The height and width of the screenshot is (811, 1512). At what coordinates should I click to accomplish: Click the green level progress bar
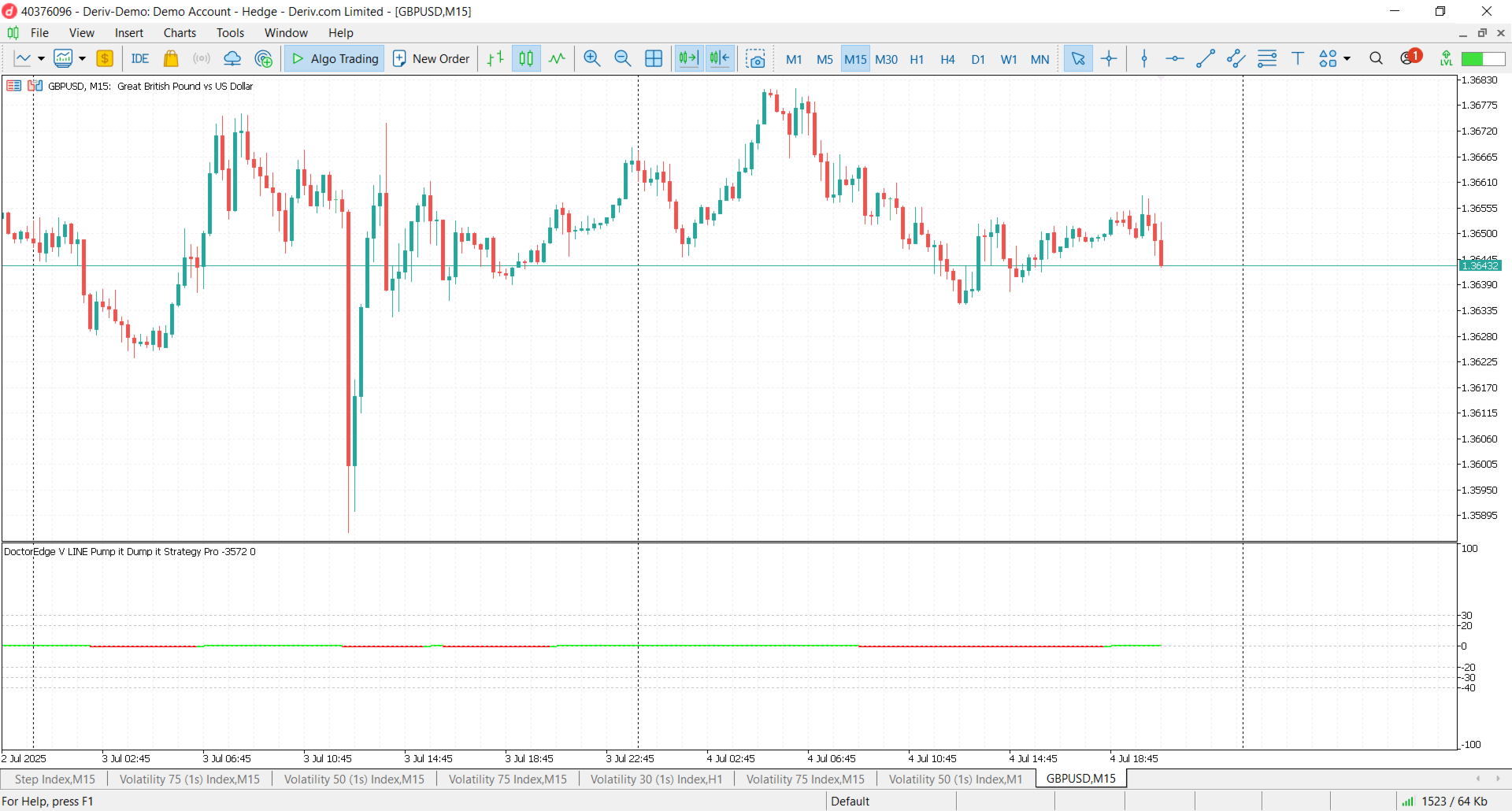(x=1483, y=59)
